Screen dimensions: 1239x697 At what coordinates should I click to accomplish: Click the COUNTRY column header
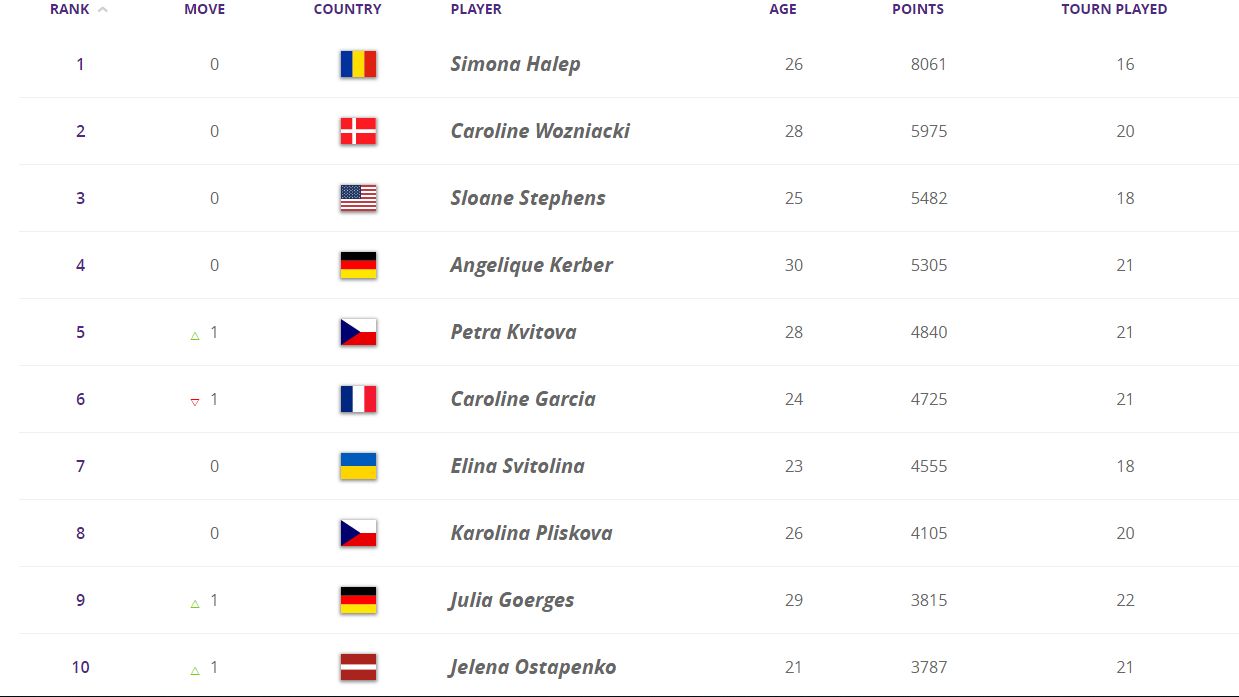click(x=347, y=10)
